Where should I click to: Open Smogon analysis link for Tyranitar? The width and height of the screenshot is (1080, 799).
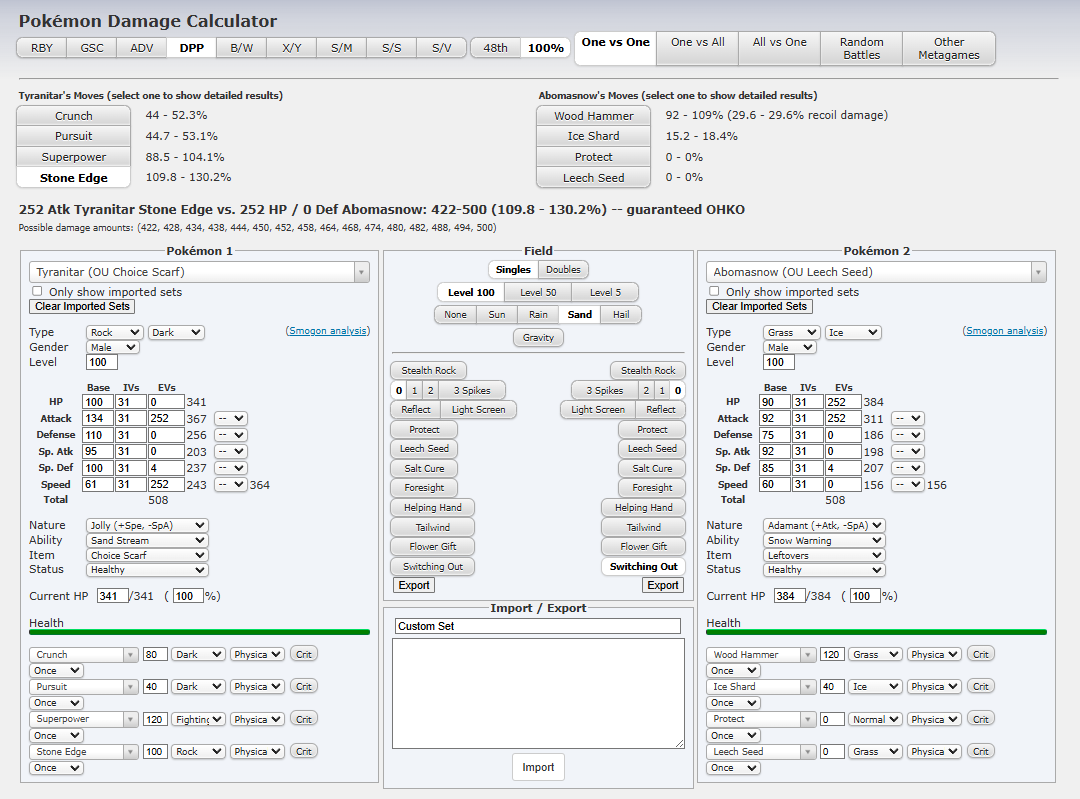pos(328,331)
